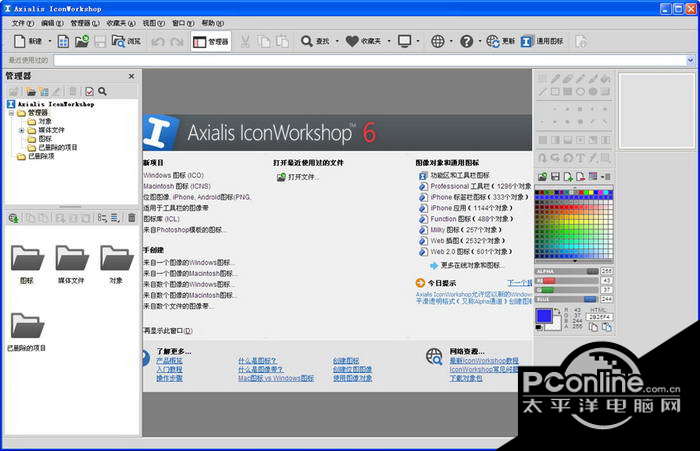Select the 已删除项 tree folder
Screen dimensions: 700x451
(x=35, y=156)
